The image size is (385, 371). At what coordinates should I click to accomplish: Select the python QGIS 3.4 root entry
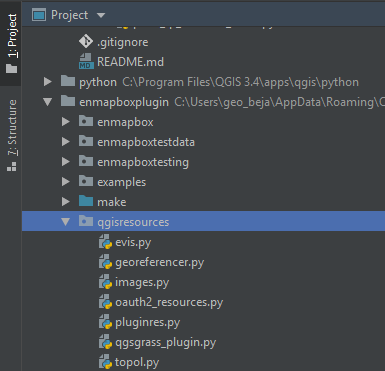[219, 82]
